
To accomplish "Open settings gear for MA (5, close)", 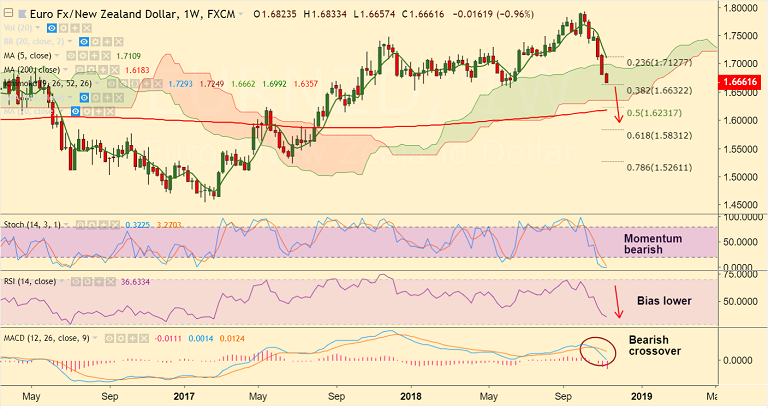I will click(x=83, y=56).
